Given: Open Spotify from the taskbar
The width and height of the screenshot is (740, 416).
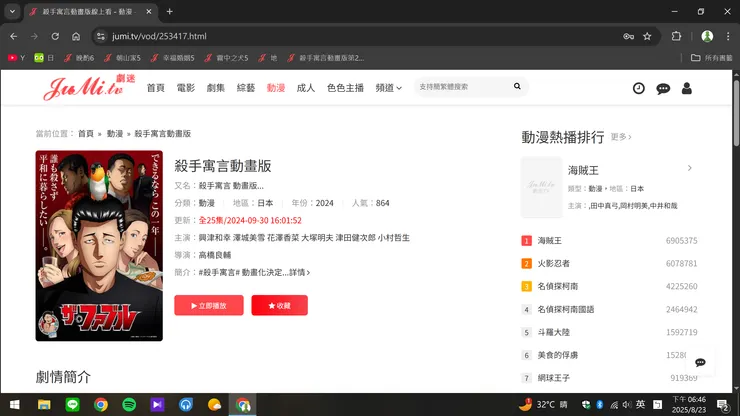Looking at the screenshot, I should (x=129, y=405).
